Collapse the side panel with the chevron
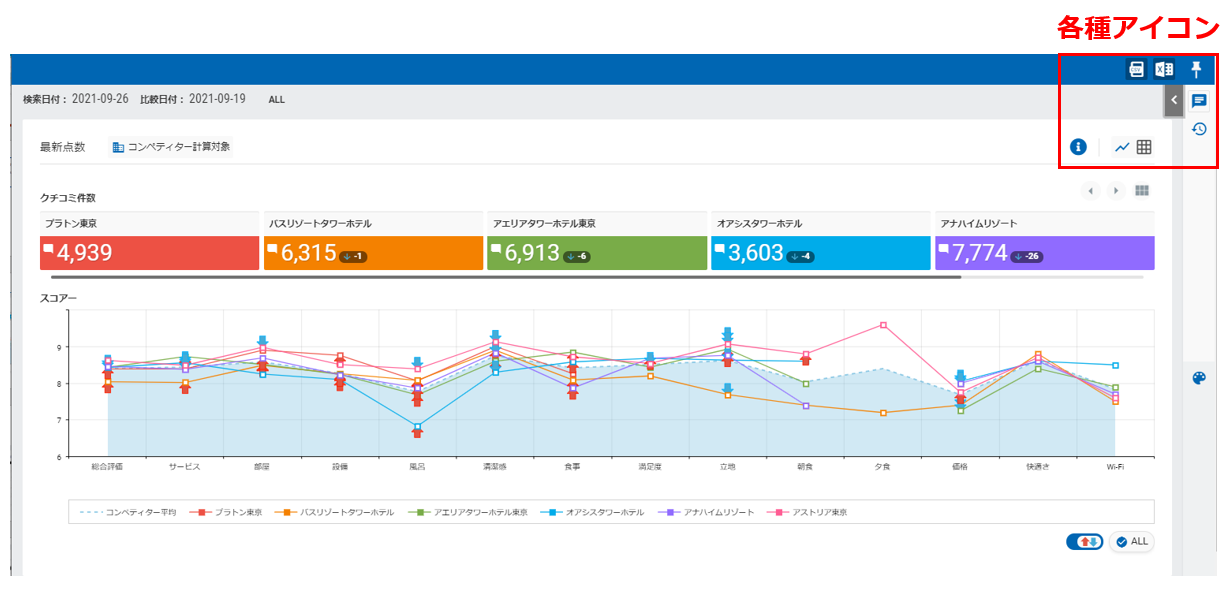This screenshot has height=597, width=1229. coord(1174,100)
